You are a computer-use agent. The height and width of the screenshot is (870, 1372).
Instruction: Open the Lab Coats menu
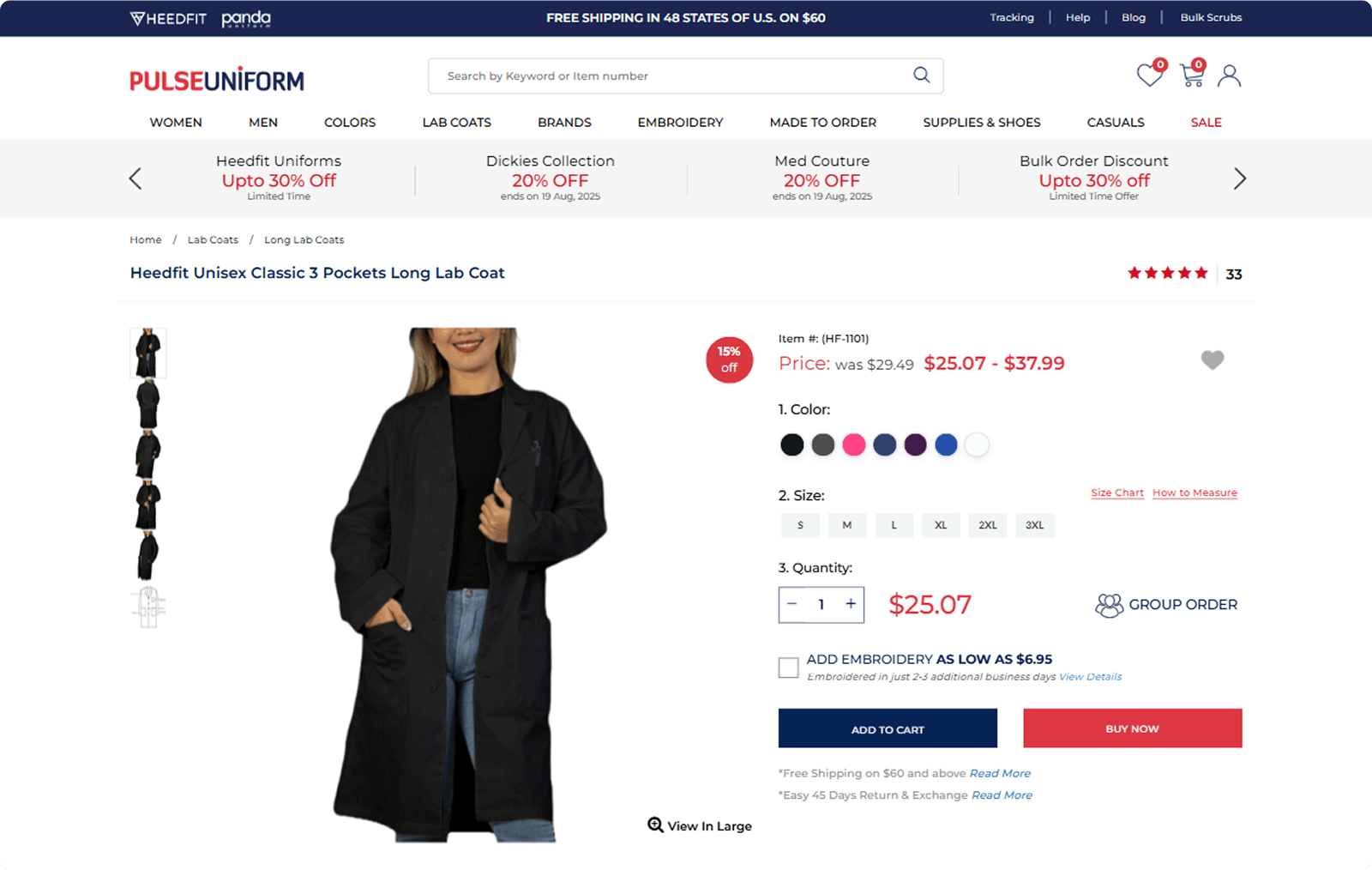[456, 122]
